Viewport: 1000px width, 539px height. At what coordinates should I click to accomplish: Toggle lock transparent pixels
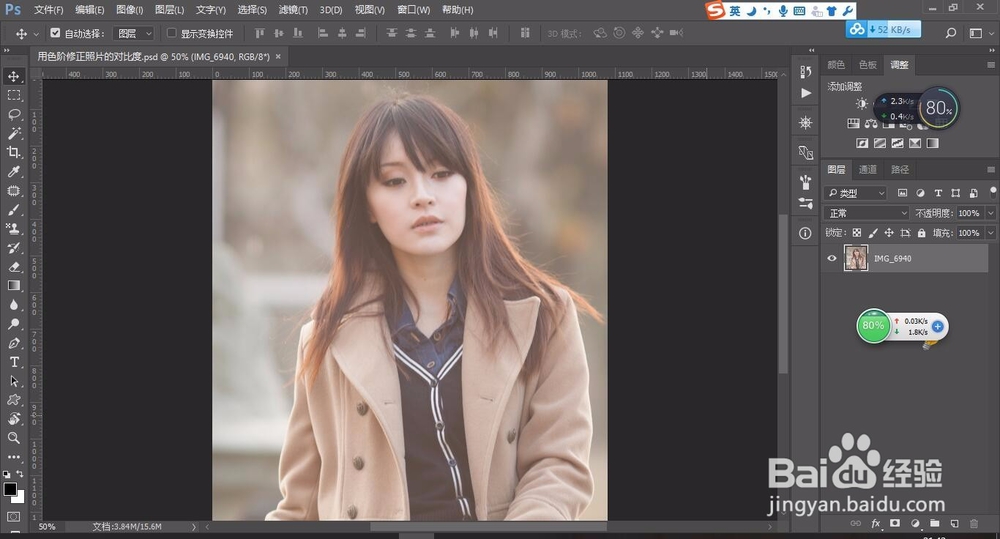857,233
